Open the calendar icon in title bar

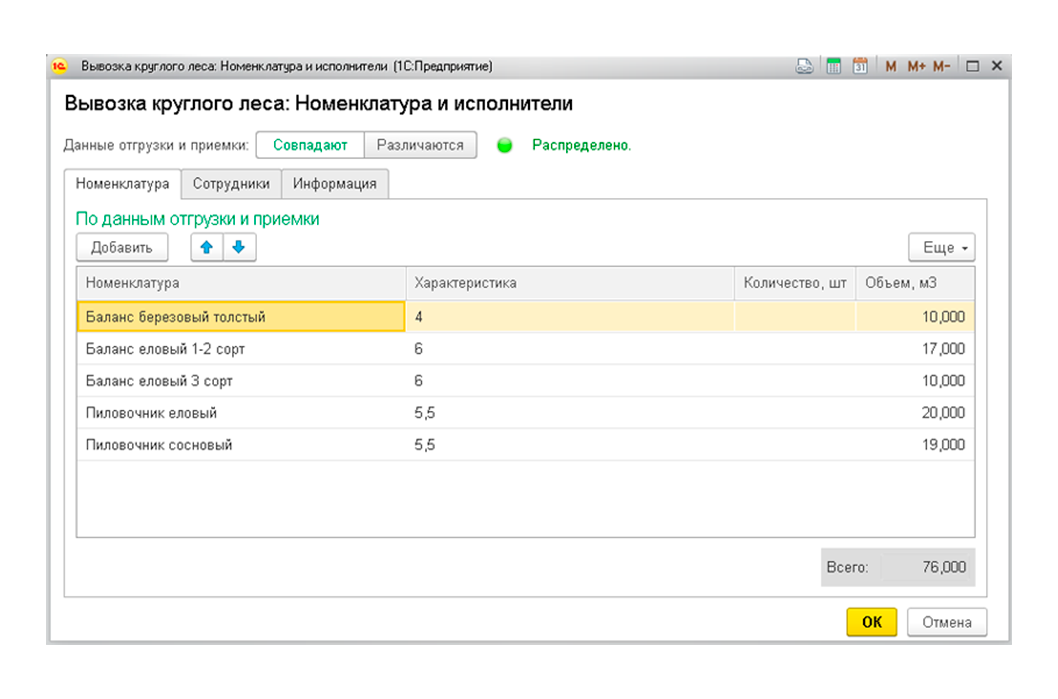(860, 66)
